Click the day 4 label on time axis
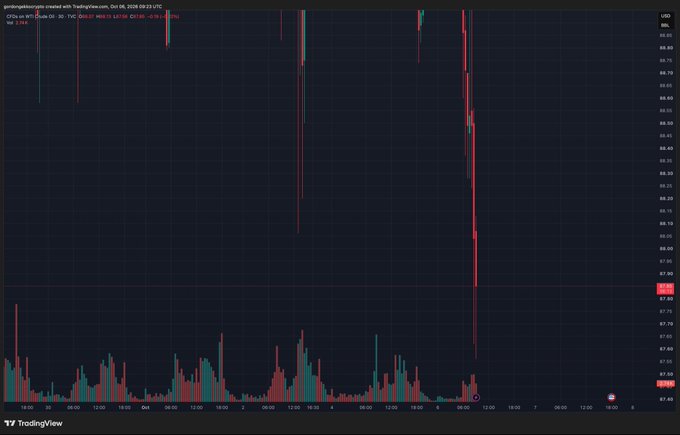This screenshot has width=680, height=435. tap(332, 408)
